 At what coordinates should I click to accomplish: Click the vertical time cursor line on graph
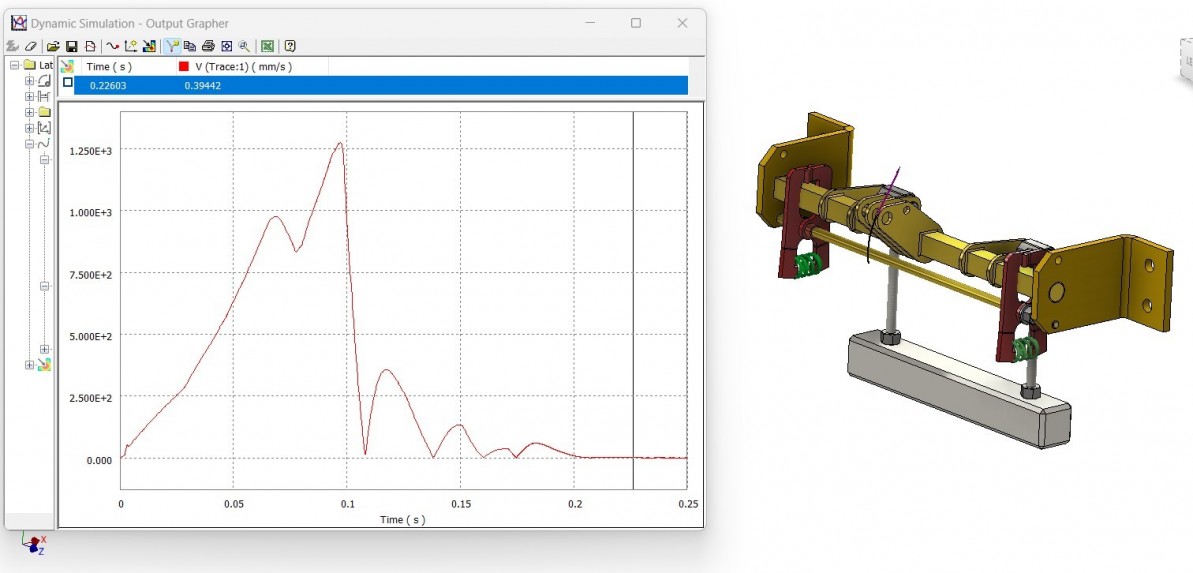[x=633, y=300]
